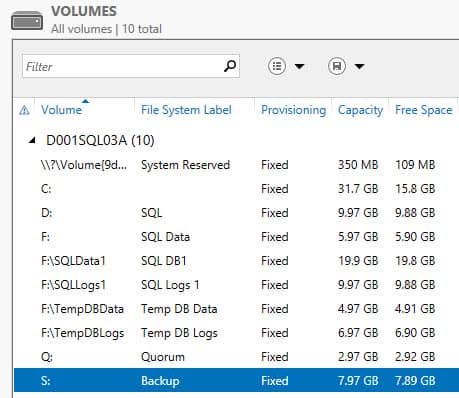Collapse the D001SQL03A server group
The height and width of the screenshot is (398, 459).
click(x=32, y=141)
